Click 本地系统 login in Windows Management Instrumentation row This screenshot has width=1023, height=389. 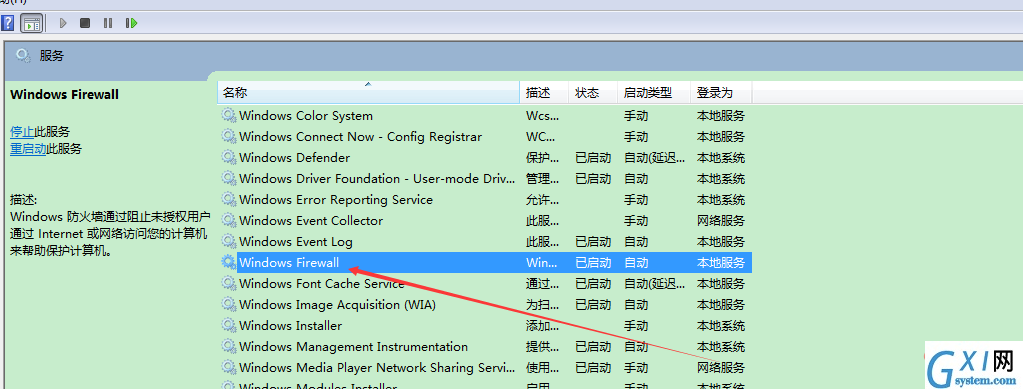coord(721,346)
